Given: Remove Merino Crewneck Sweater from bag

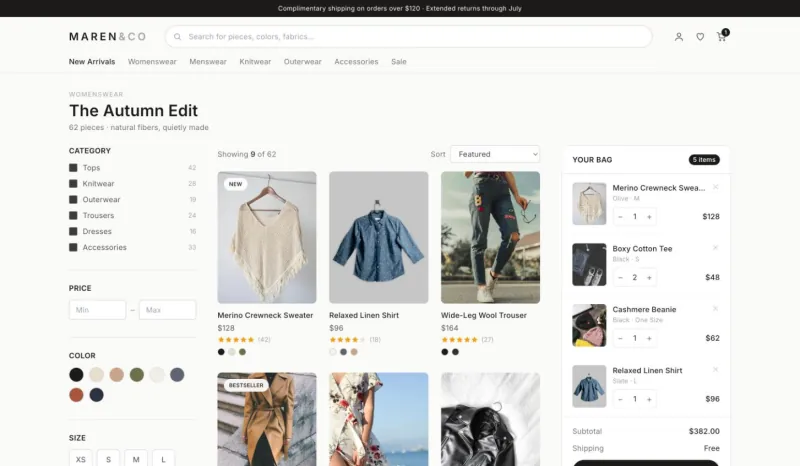Looking at the screenshot, I should [715, 187].
